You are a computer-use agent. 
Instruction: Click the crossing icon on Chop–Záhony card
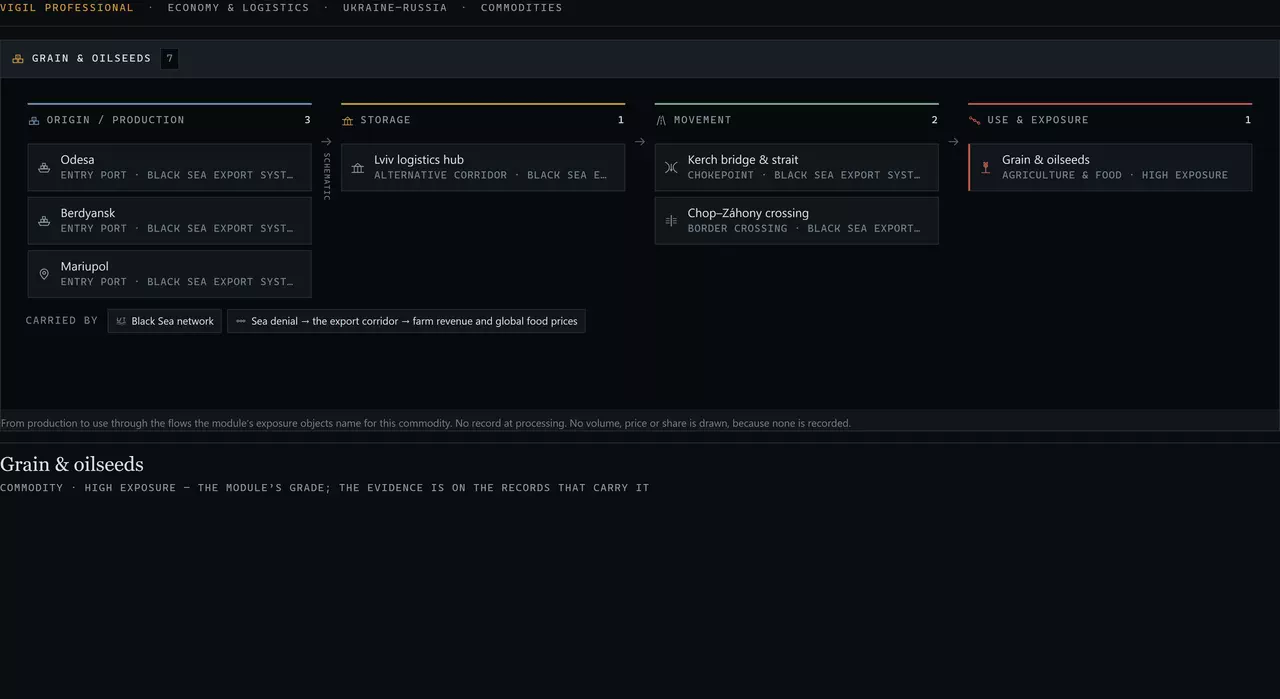pyautogui.click(x=671, y=221)
